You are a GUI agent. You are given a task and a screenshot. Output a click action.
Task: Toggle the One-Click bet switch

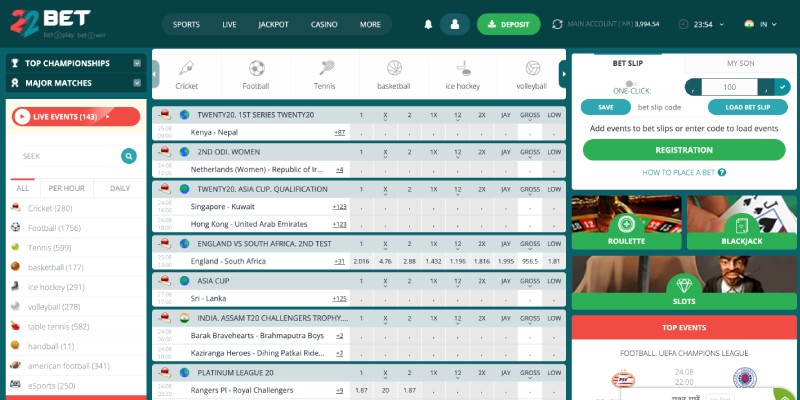click(632, 84)
